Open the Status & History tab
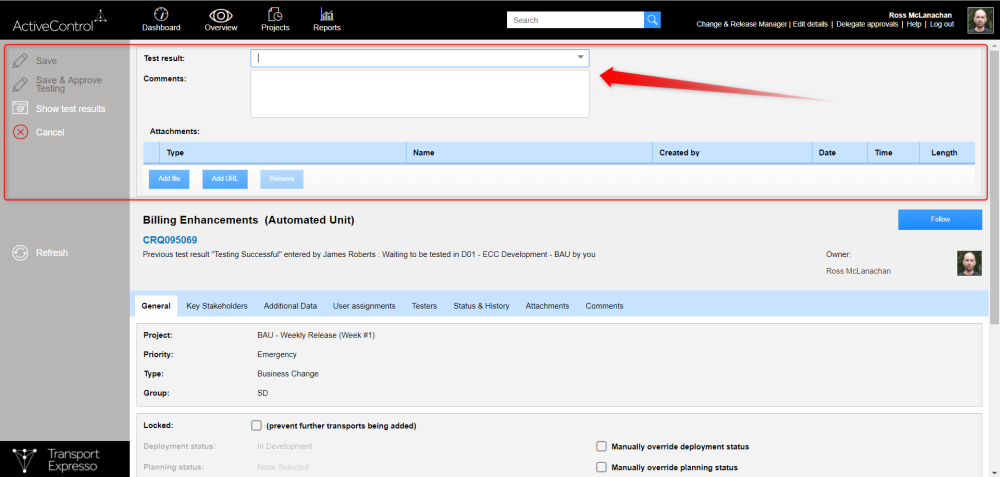This screenshot has height=477, width=1000. 482,306
